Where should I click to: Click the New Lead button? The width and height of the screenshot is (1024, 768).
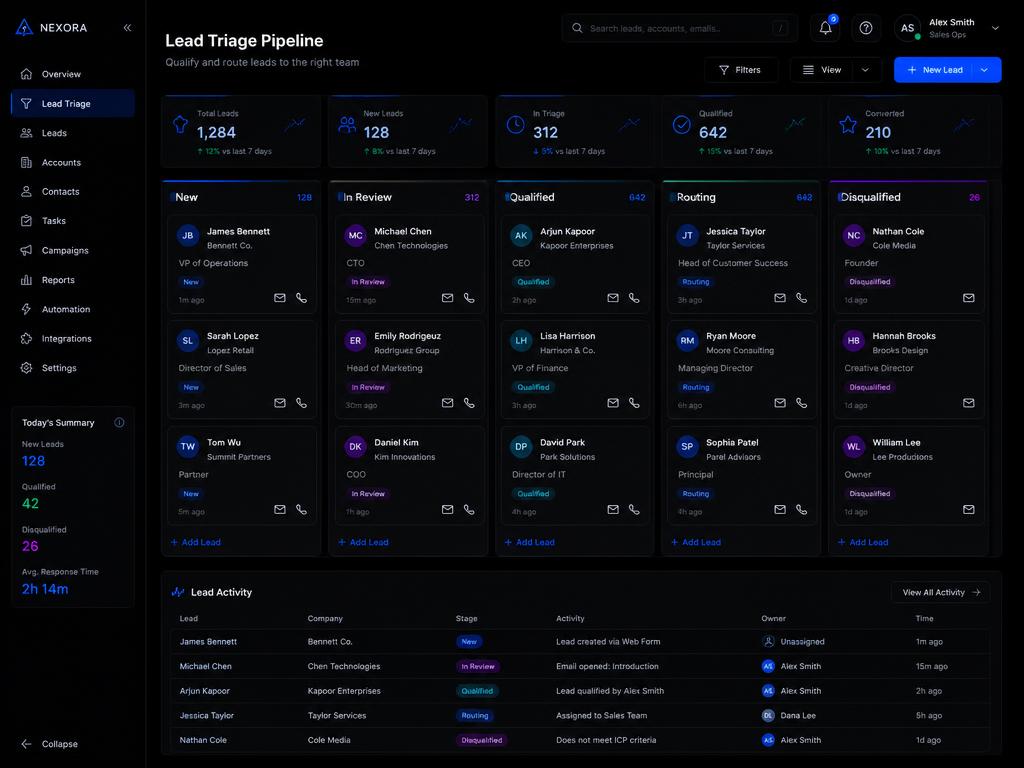coord(934,70)
